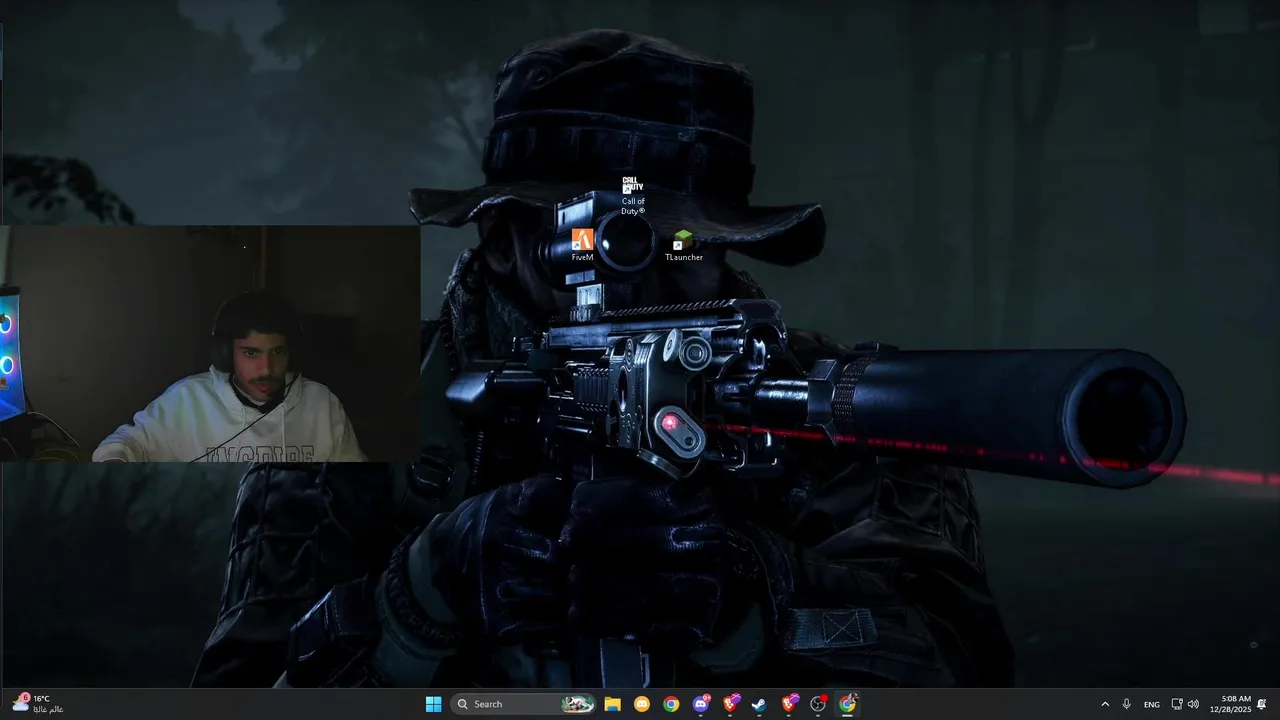This screenshot has width=1280, height=720.
Task: Open the volume speaker tray icon
Action: coord(1193,704)
